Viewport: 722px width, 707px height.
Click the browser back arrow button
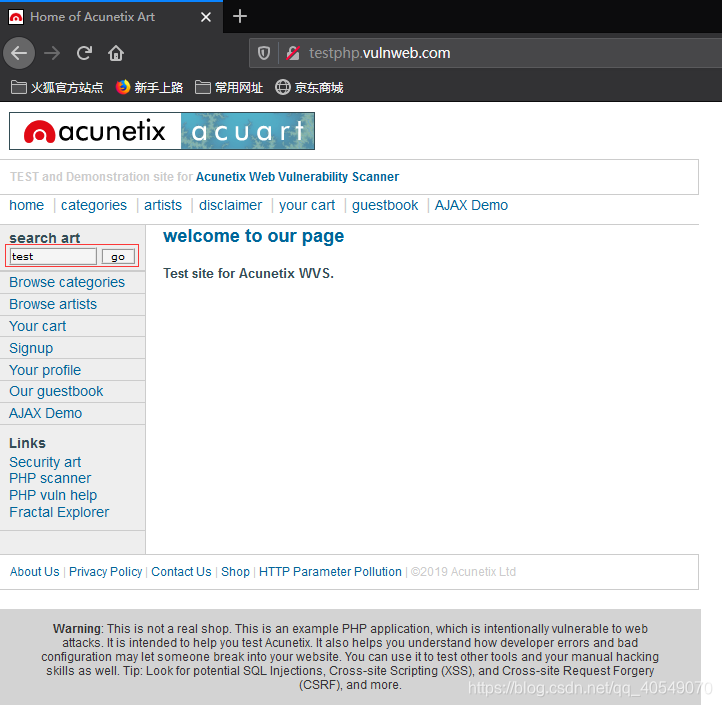(x=19, y=53)
